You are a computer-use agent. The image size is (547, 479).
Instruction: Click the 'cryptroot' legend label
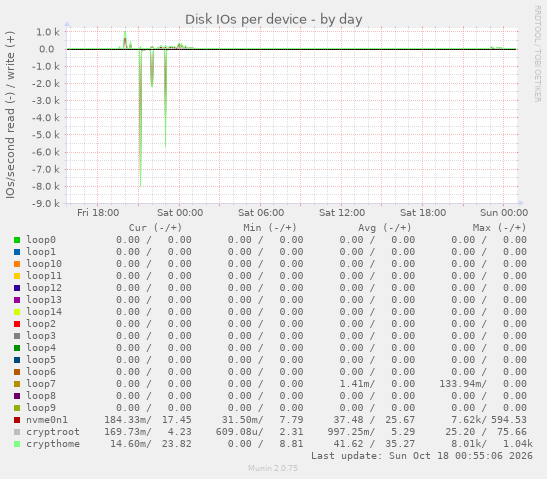coord(53,432)
